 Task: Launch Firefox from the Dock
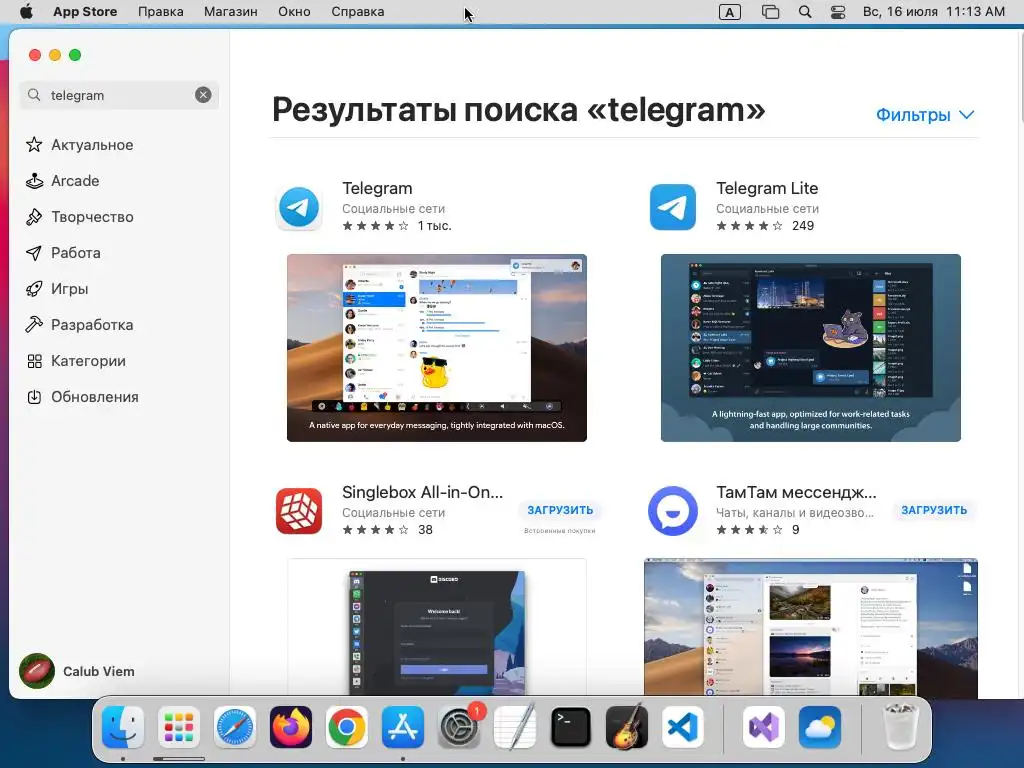click(x=291, y=727)
